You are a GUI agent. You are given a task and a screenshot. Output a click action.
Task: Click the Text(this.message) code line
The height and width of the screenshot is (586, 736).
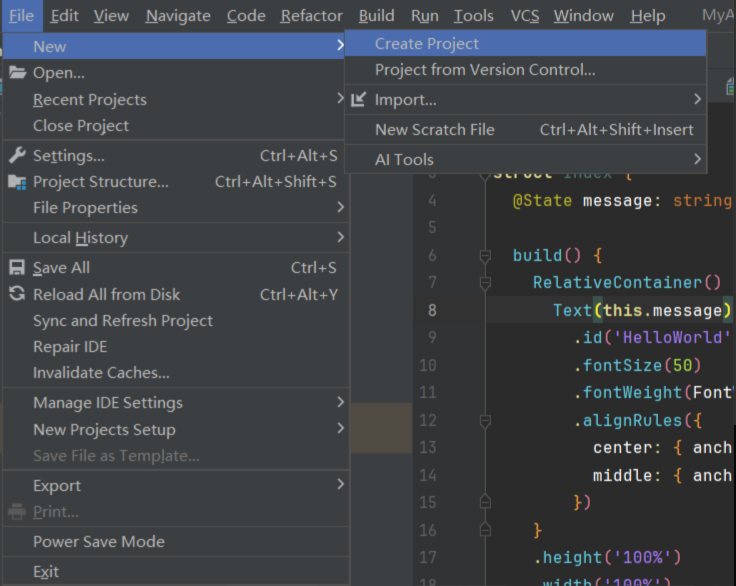point(642,310)
